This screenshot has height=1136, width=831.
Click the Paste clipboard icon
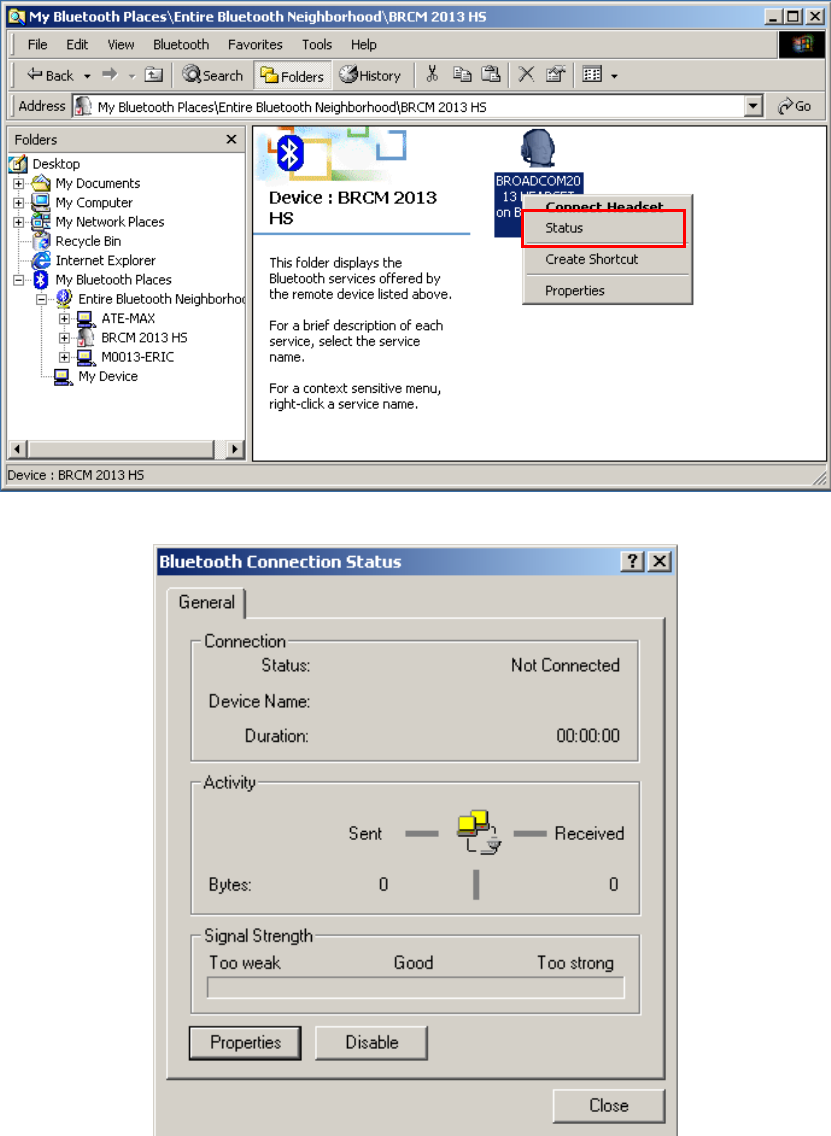pos(490,74)
